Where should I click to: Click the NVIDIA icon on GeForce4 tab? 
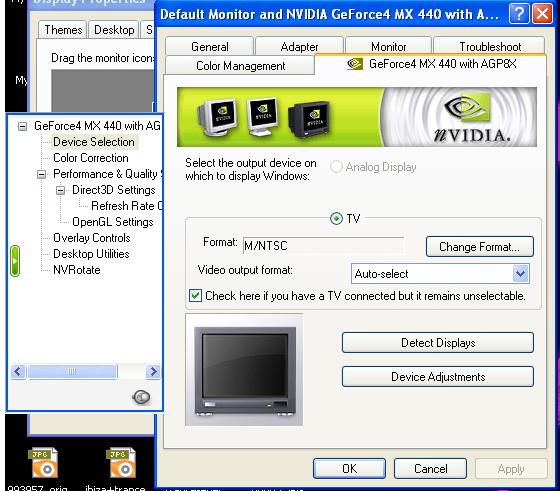[355, 64]
